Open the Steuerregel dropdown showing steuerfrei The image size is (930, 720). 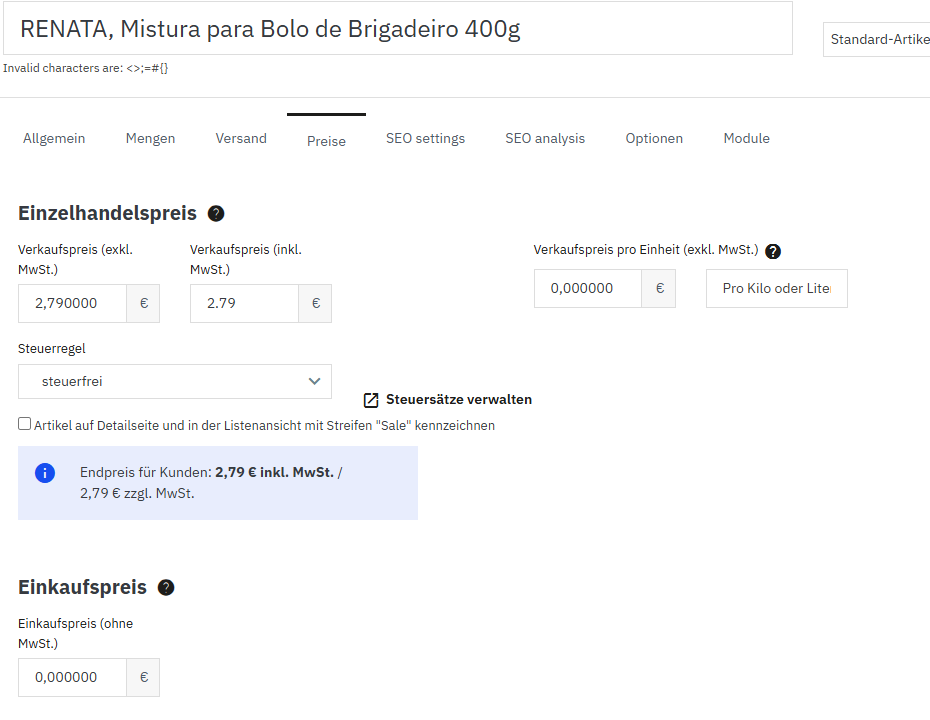coord(175,381)
